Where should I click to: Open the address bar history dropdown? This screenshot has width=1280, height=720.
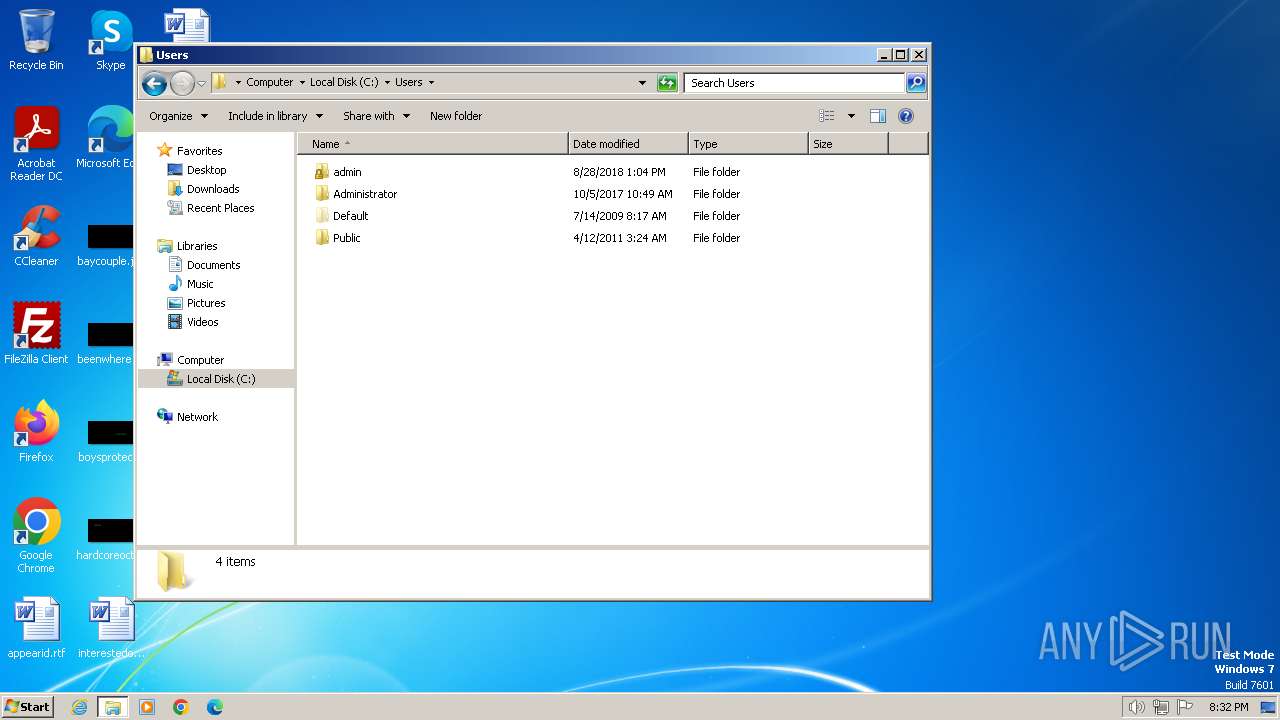642,83
